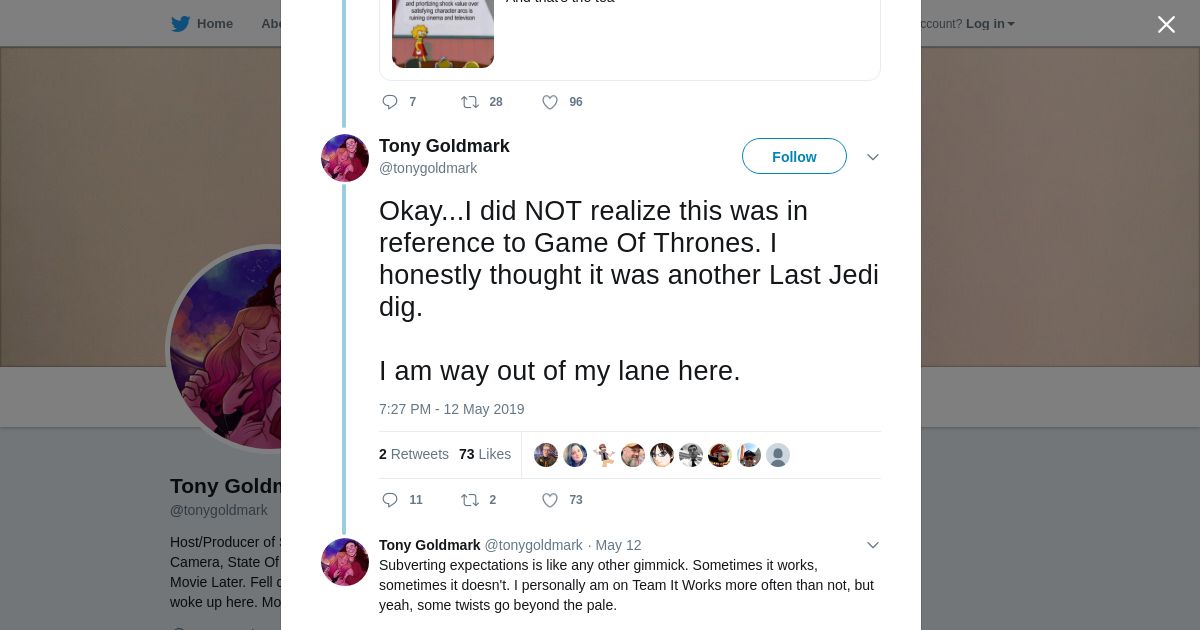Open tweet timestamp 7:27 PM - 12 May 2019
This screenshot has width=1200, height=630.
(451, 409)
